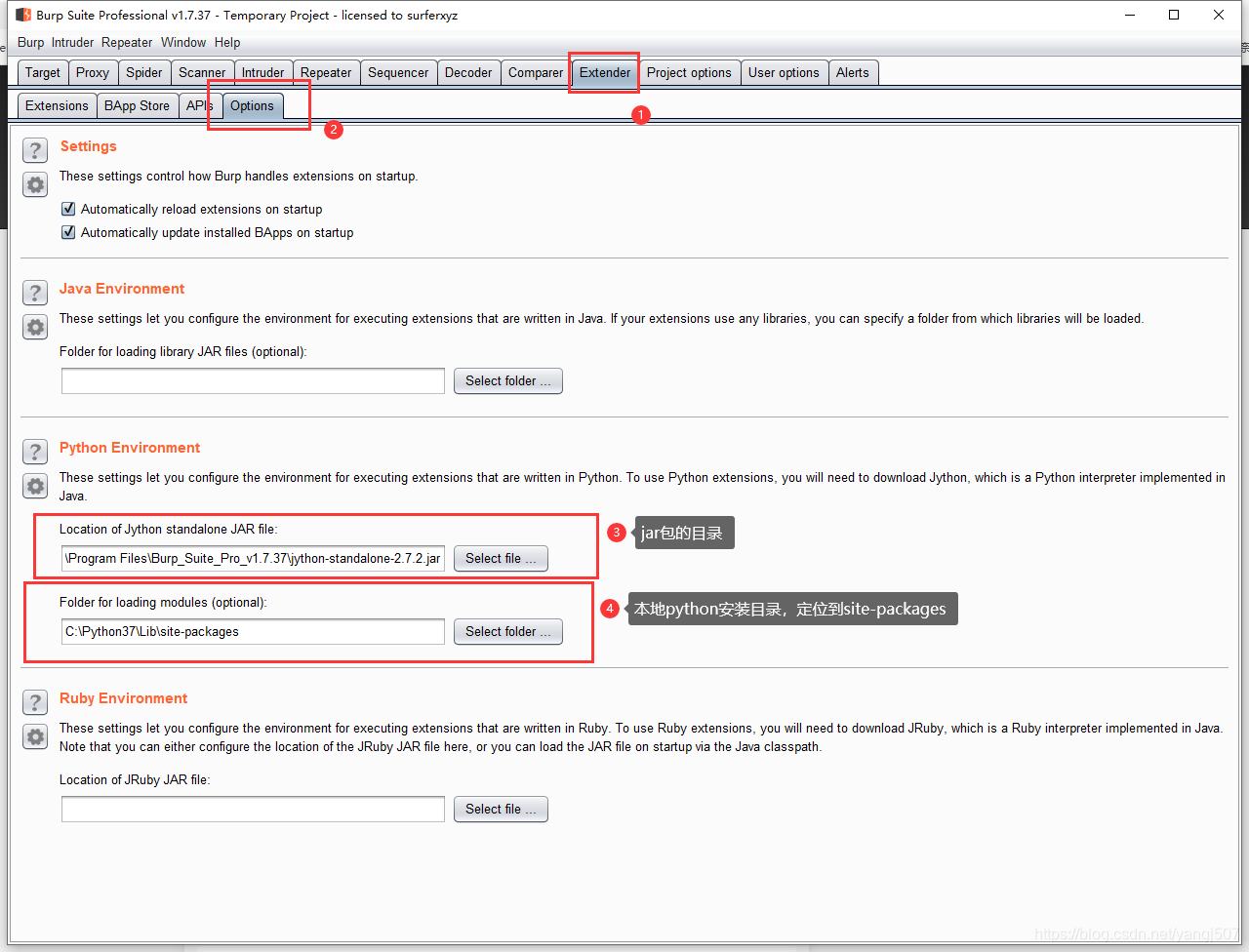
Task: Switch to the Proxy tab
Action: (x=93, y=72)
